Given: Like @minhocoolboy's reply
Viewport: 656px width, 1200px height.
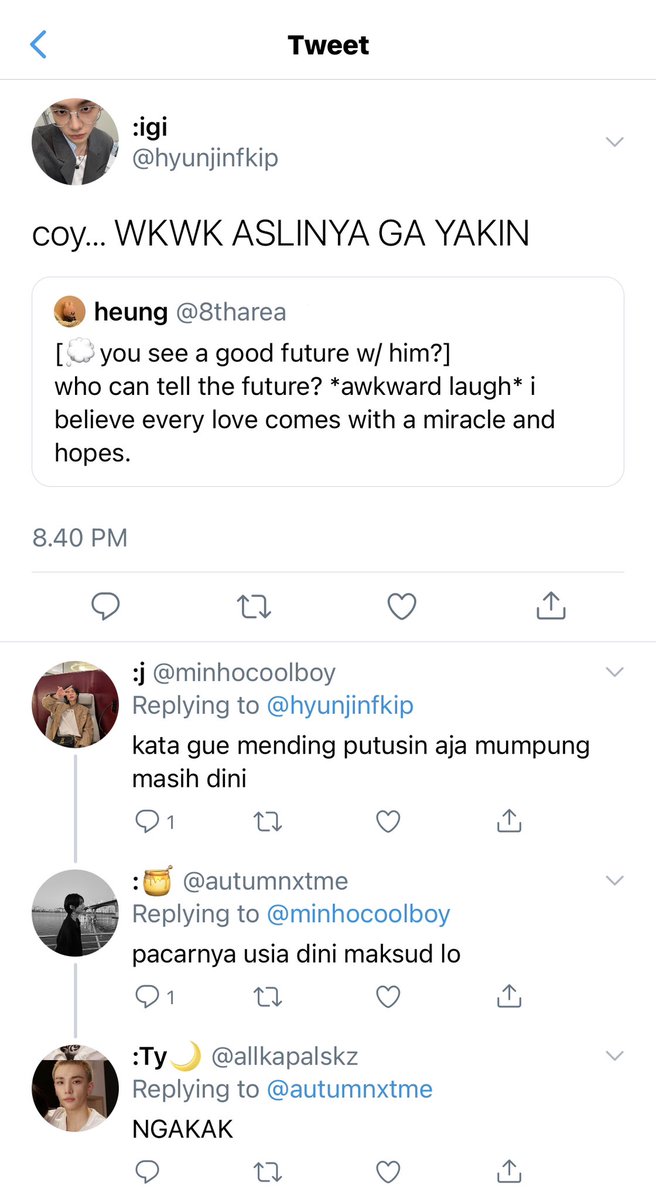Looking at the screenshot, I should tap(388, 822).
